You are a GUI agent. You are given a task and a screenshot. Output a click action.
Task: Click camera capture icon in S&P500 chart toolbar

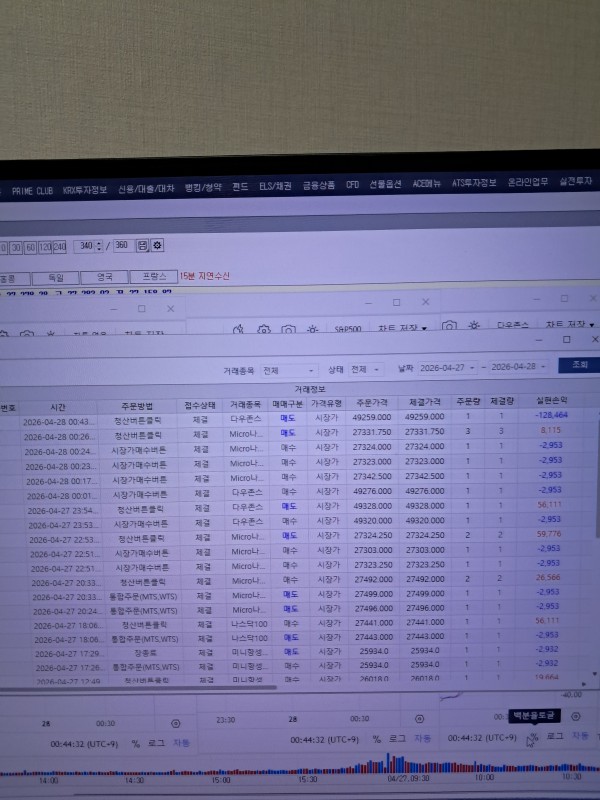tap(288, 330)
